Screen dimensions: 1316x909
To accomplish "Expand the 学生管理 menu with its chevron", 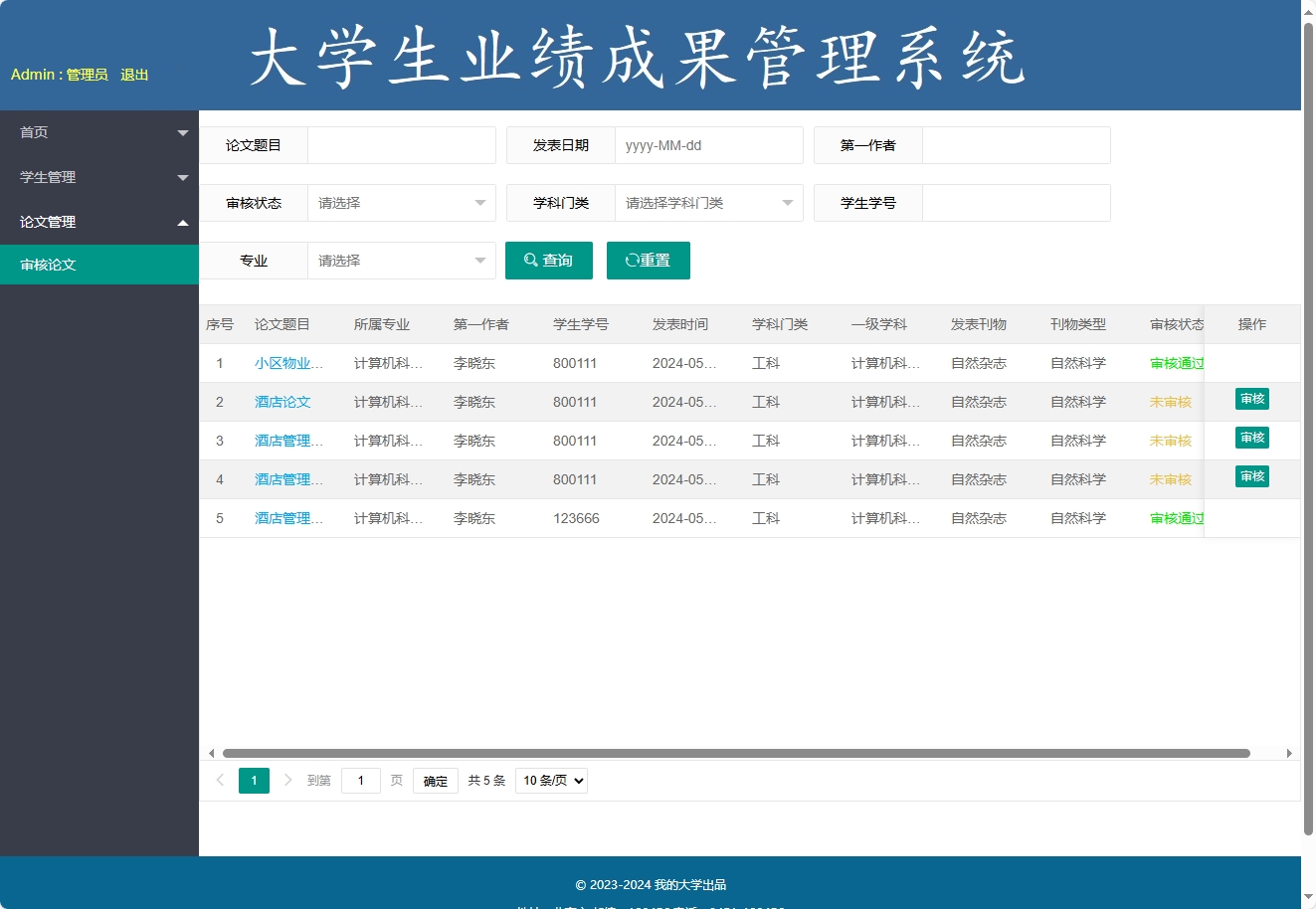I will click(183, 176).
